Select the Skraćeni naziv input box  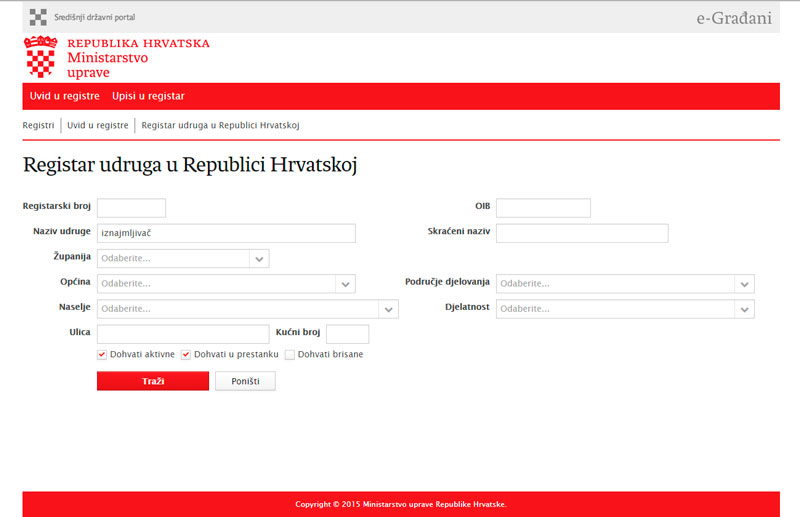tap(581, 233)
